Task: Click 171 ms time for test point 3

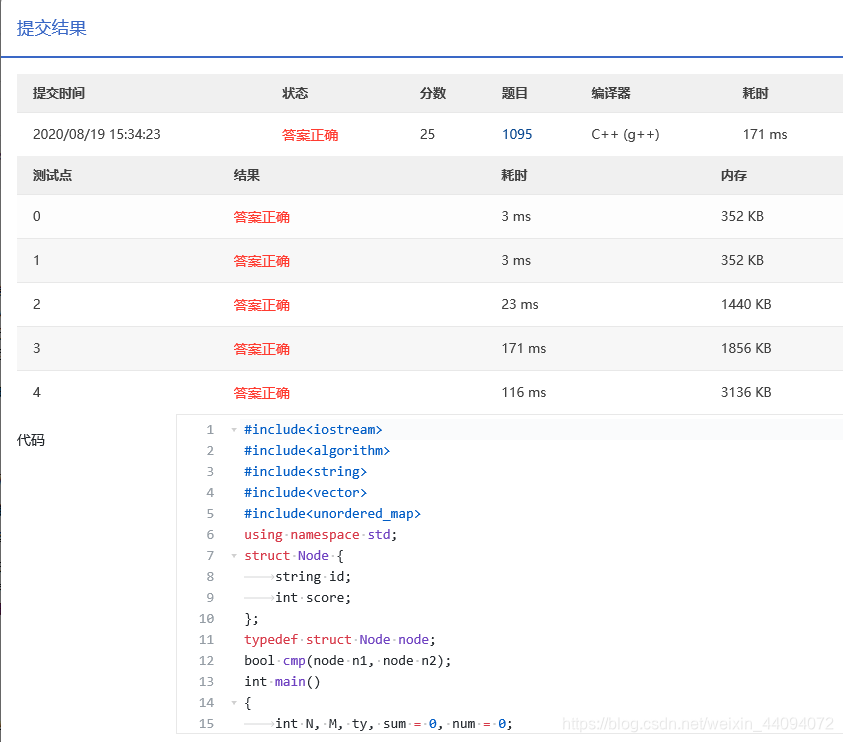Action: [524, 348]
